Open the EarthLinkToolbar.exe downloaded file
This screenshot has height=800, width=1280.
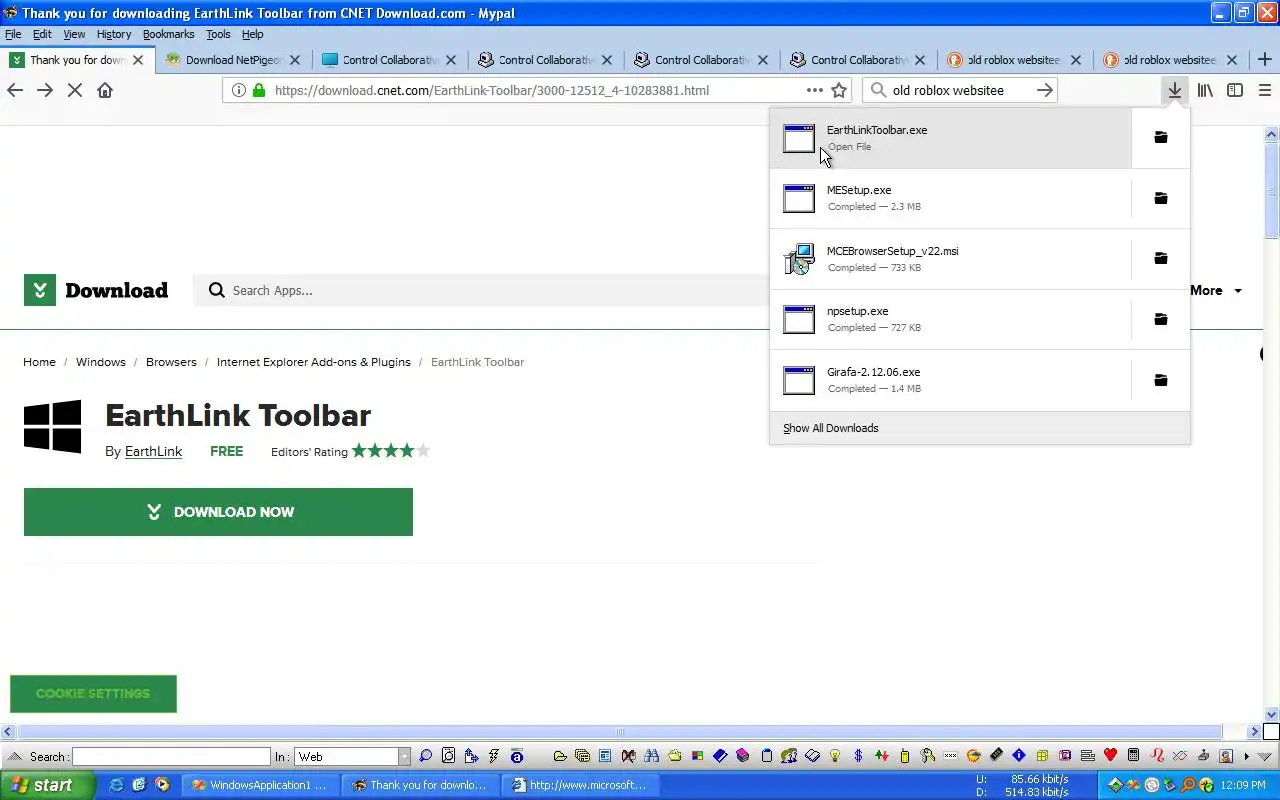coord(950,138)
